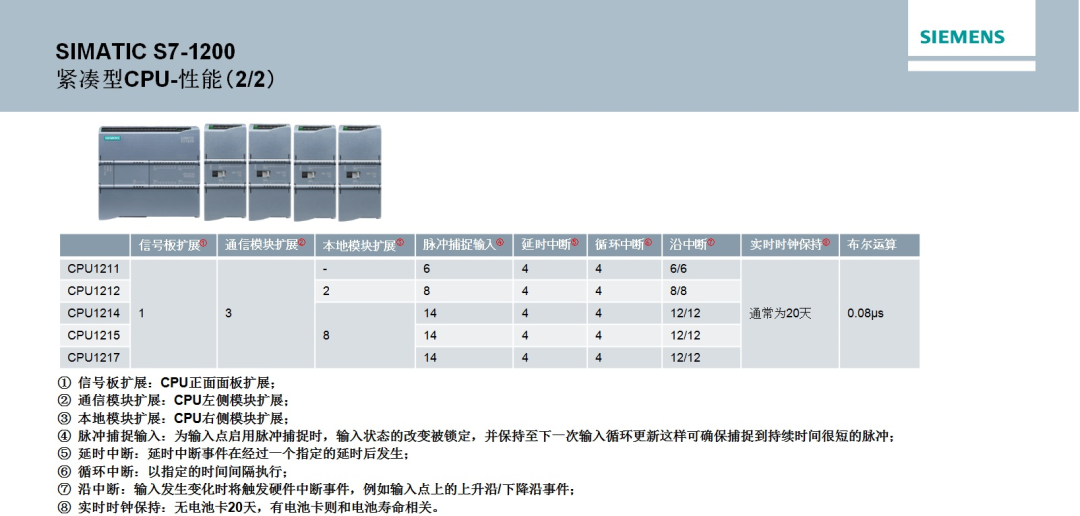Click the 布尔运算 column header
The width and height of the screenshot is (1080, 516).
coord(879,245)
